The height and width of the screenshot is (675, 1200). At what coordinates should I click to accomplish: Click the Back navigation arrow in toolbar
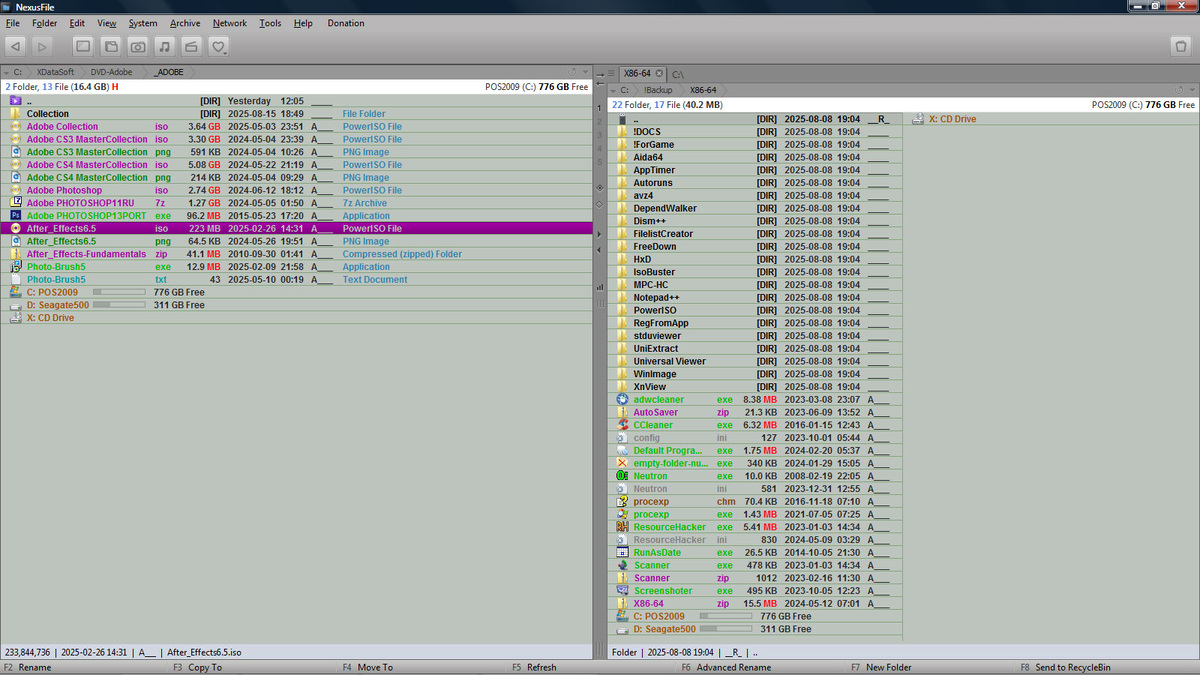click(x=15, y=46)
